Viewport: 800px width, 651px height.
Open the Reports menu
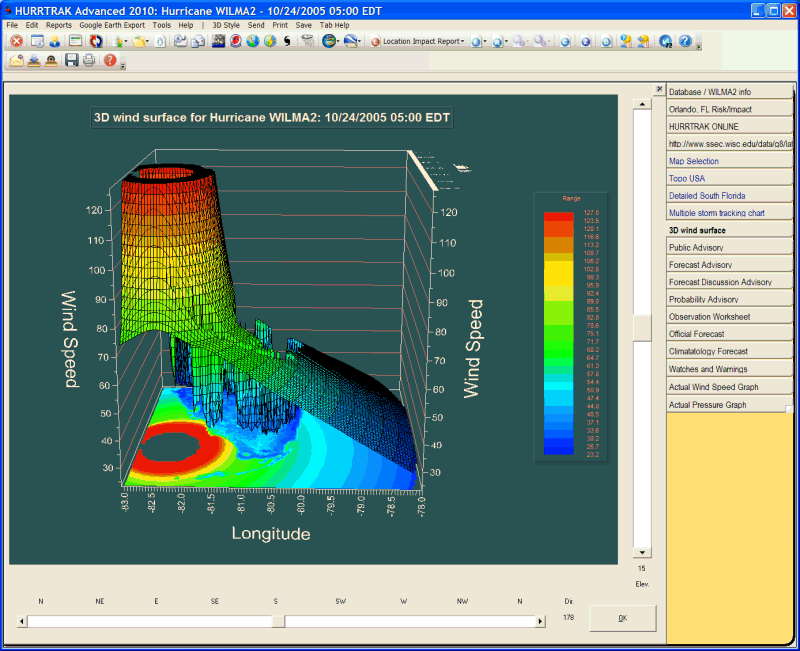[x=59, y=24]
